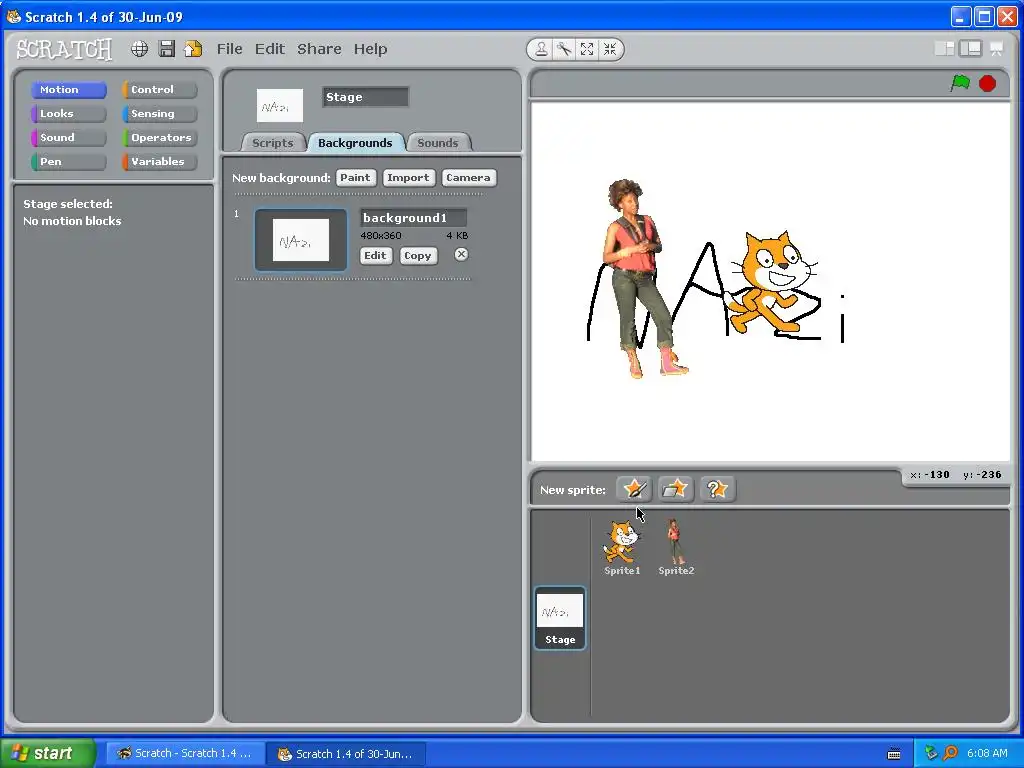Select the Control block category
This screenshot has height=768, width=1024.
[x=159, y=89]
